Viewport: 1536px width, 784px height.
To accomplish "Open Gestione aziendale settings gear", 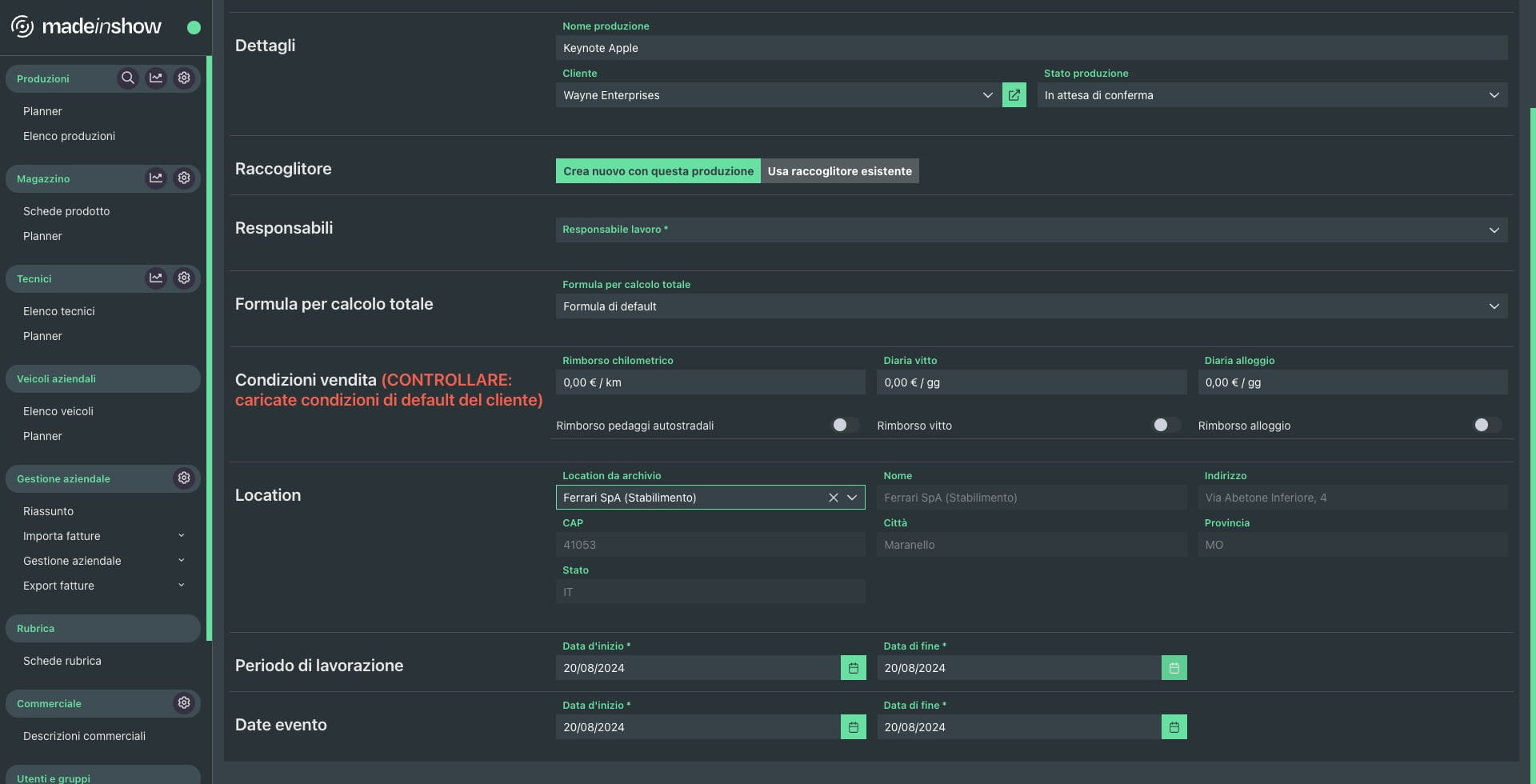I will [184, 478].
